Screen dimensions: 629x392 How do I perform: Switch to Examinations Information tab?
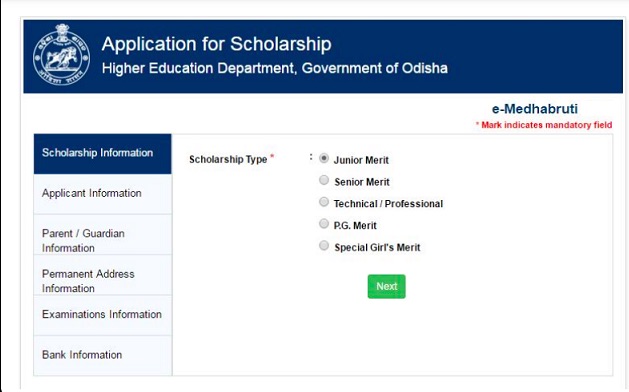[103, 315]
